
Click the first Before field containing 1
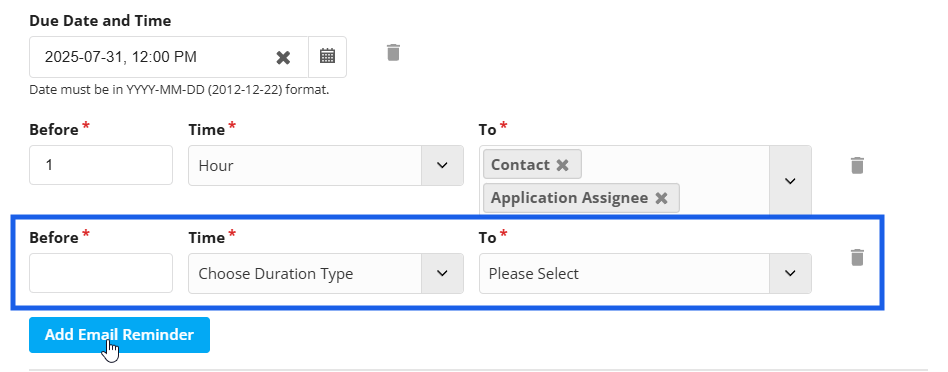pyautogui.click(x=101, y=165)
